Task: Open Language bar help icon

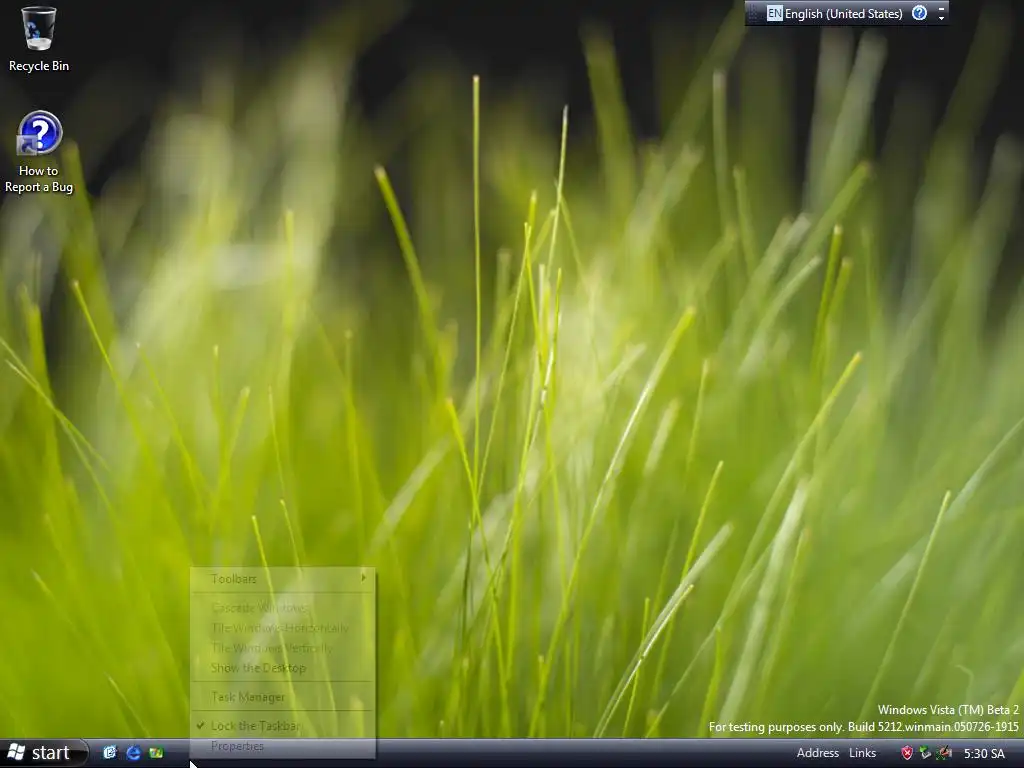Action: click(x=920, y=13)
